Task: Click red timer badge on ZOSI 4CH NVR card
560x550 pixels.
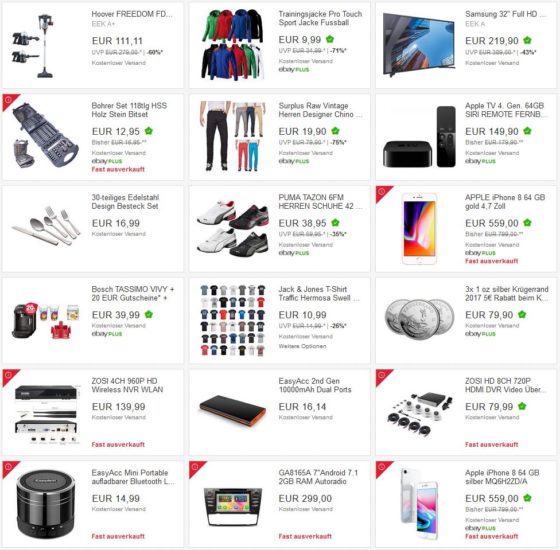Action: pyautogui.click(x=9, y=376)
